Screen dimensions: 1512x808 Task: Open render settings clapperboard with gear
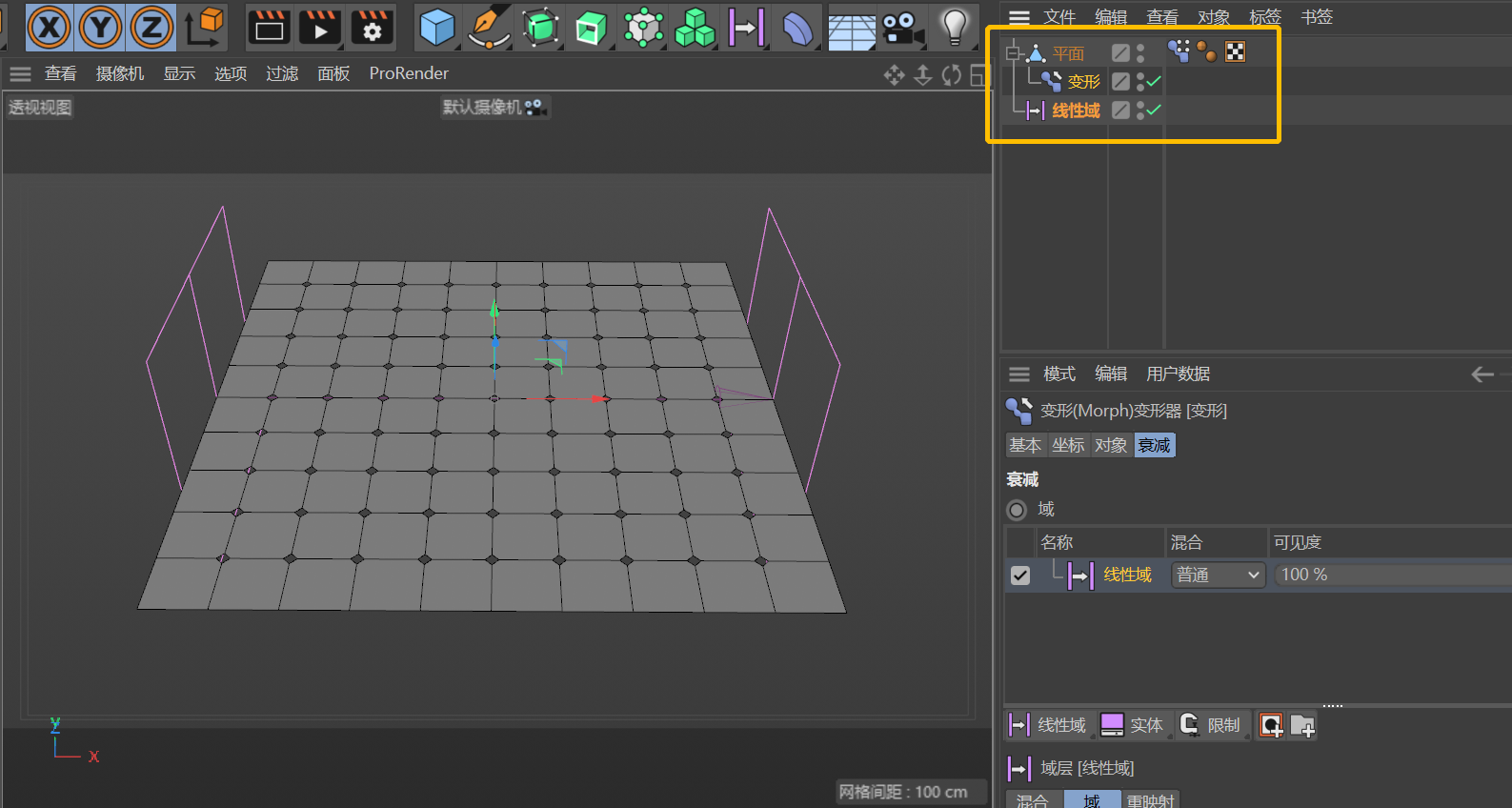[373, 28]
